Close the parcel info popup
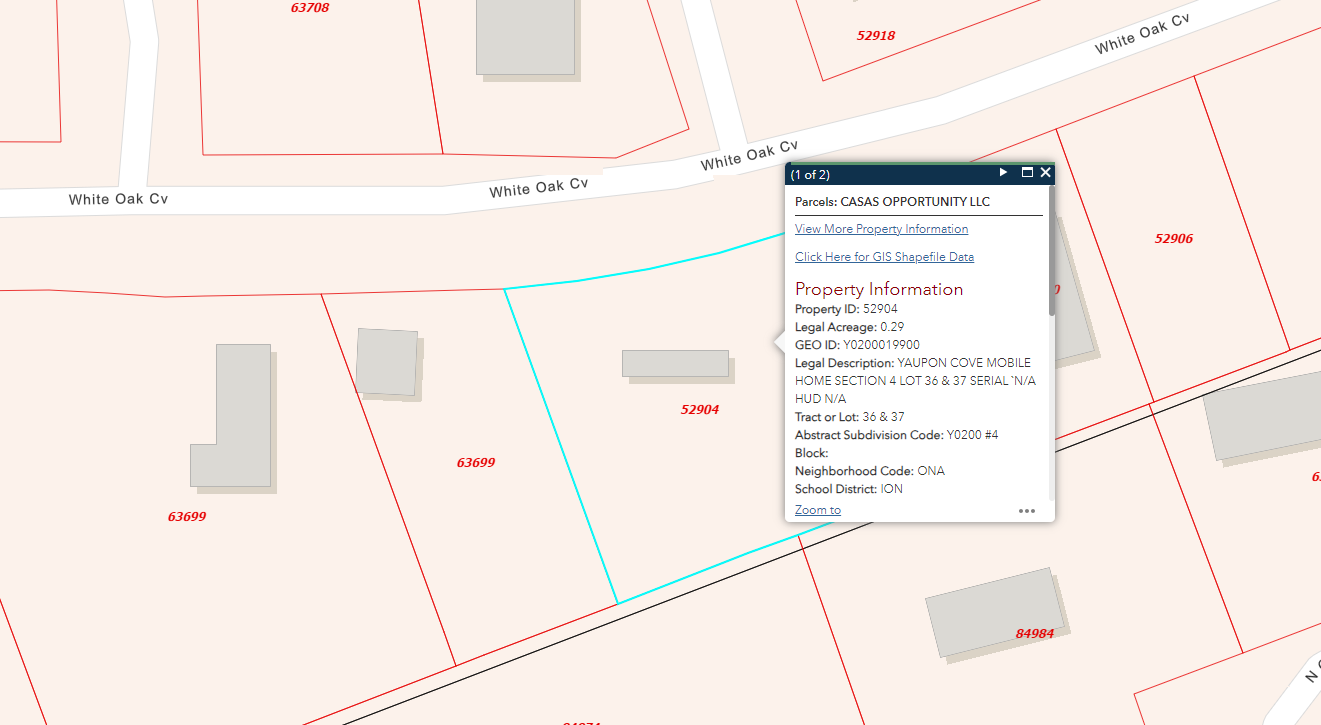Viewport: 1321px width, 725px height. (x=1045, y=173)
